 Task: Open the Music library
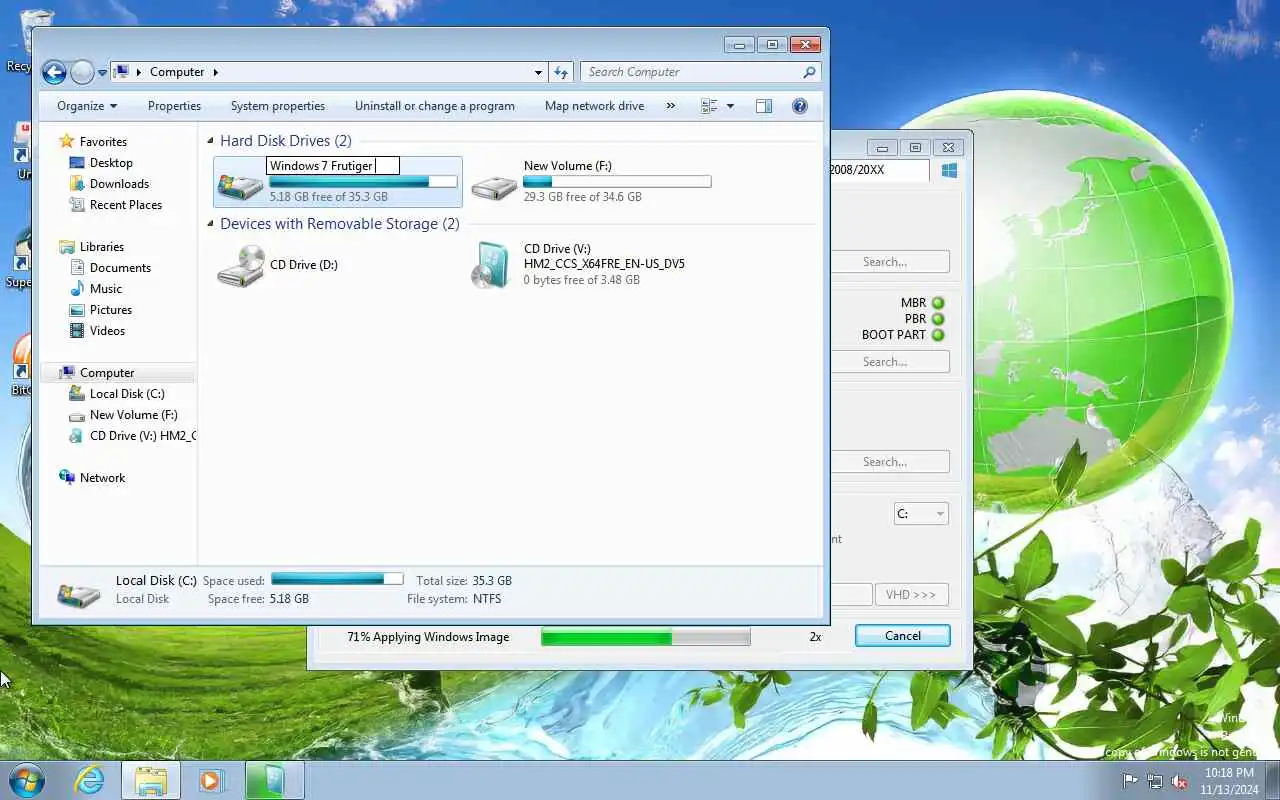106,289
